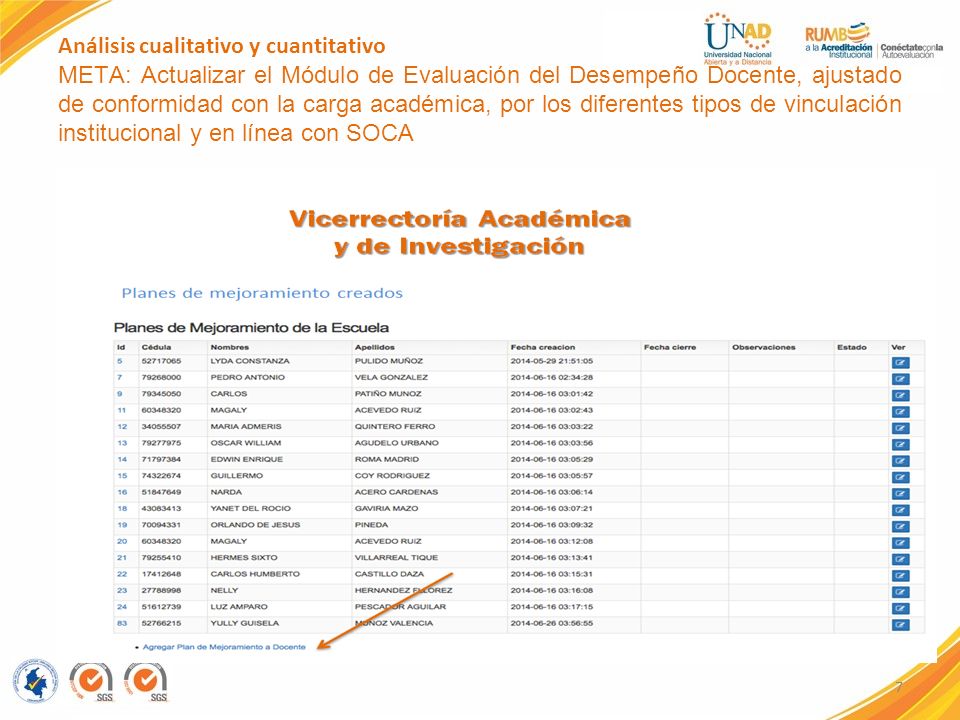
Task: Open the edit icon for Narda Acero Cardenas
Action: [900, 494]
